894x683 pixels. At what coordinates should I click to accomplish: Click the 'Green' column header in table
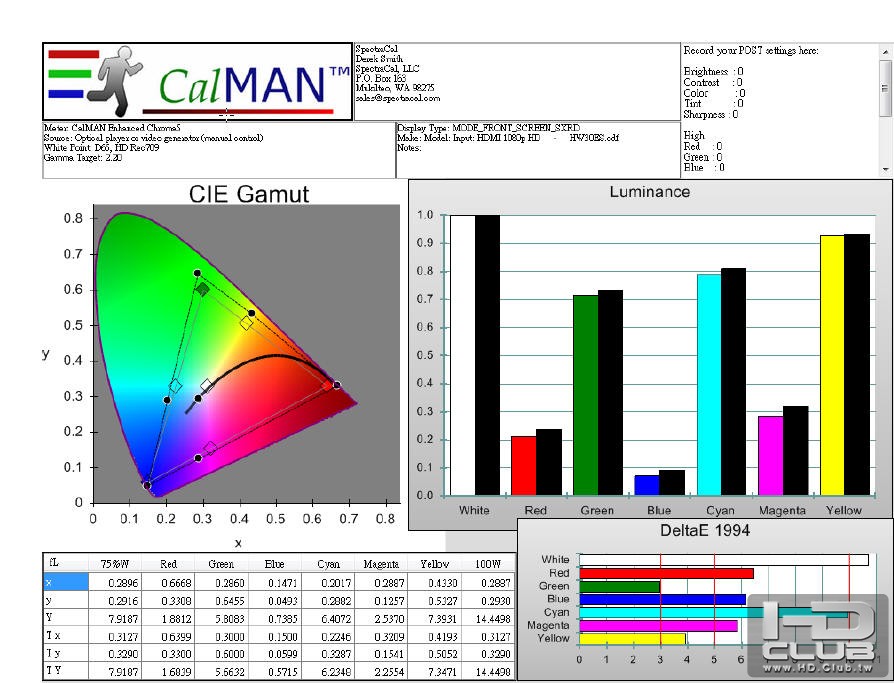click(x=221, y=563)
